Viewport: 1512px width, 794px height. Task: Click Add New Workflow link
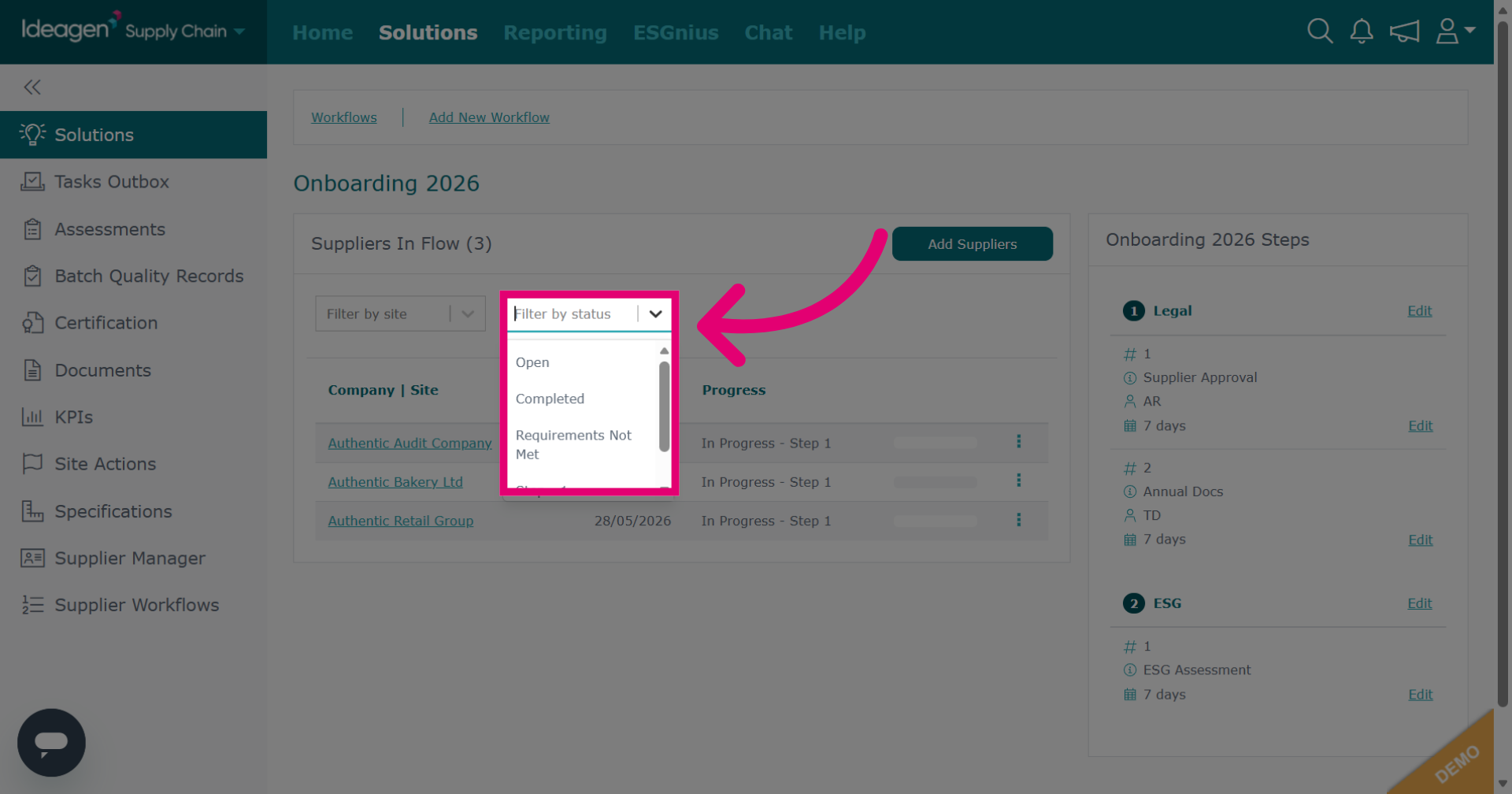coord(489,117)
